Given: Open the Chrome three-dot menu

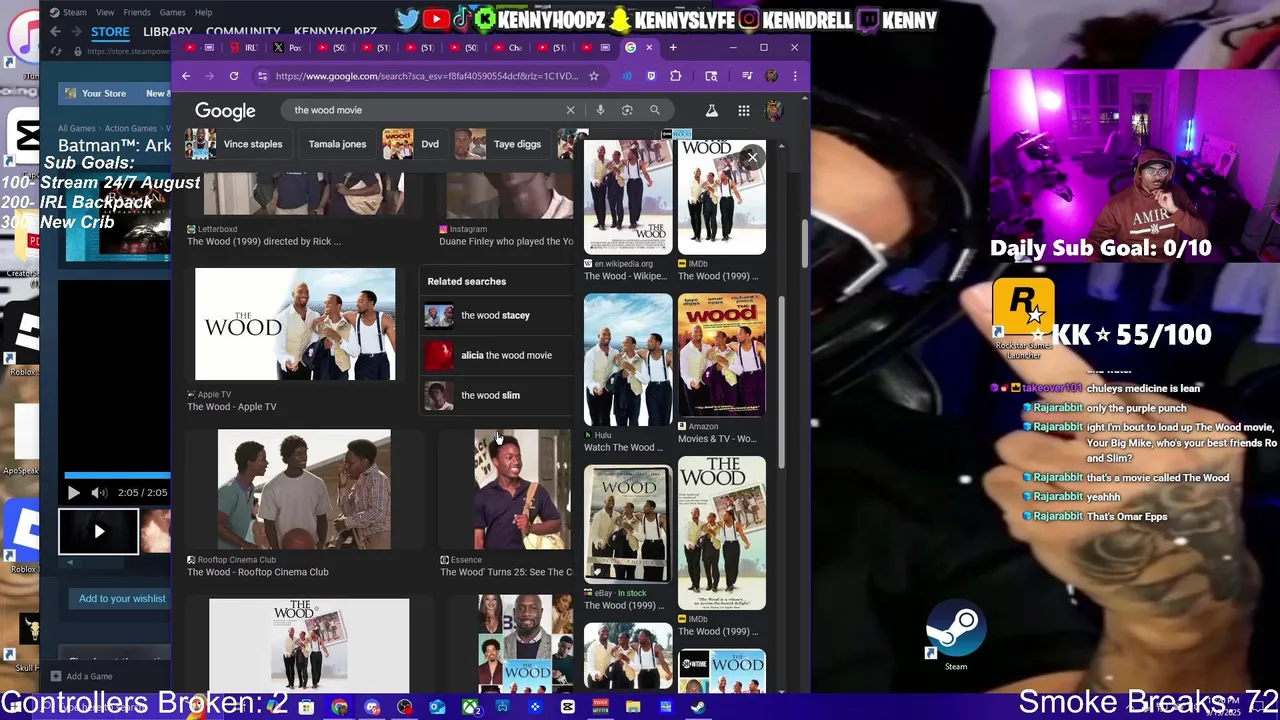Looking at the screenshot, I should 795,76.
